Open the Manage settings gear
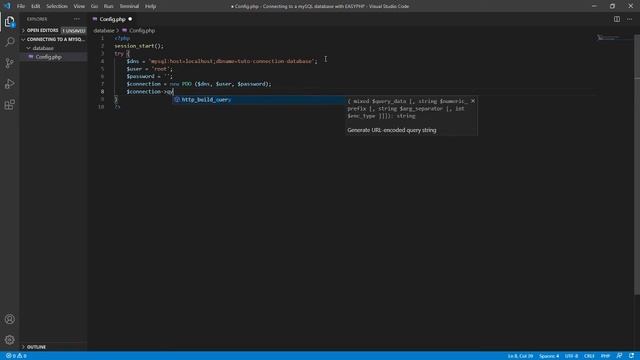The image size is (640, 360). tap(10, 340)
